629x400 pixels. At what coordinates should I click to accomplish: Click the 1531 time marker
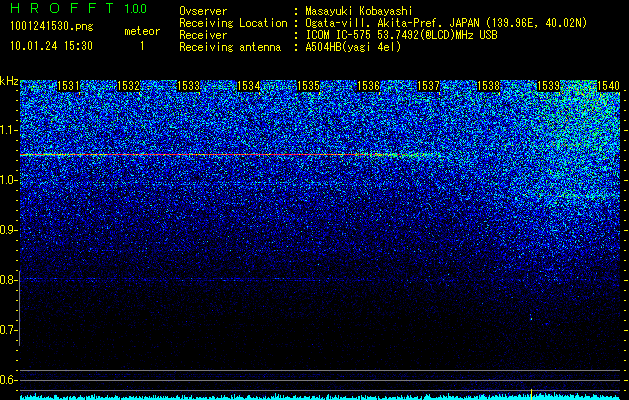point(68,86)
